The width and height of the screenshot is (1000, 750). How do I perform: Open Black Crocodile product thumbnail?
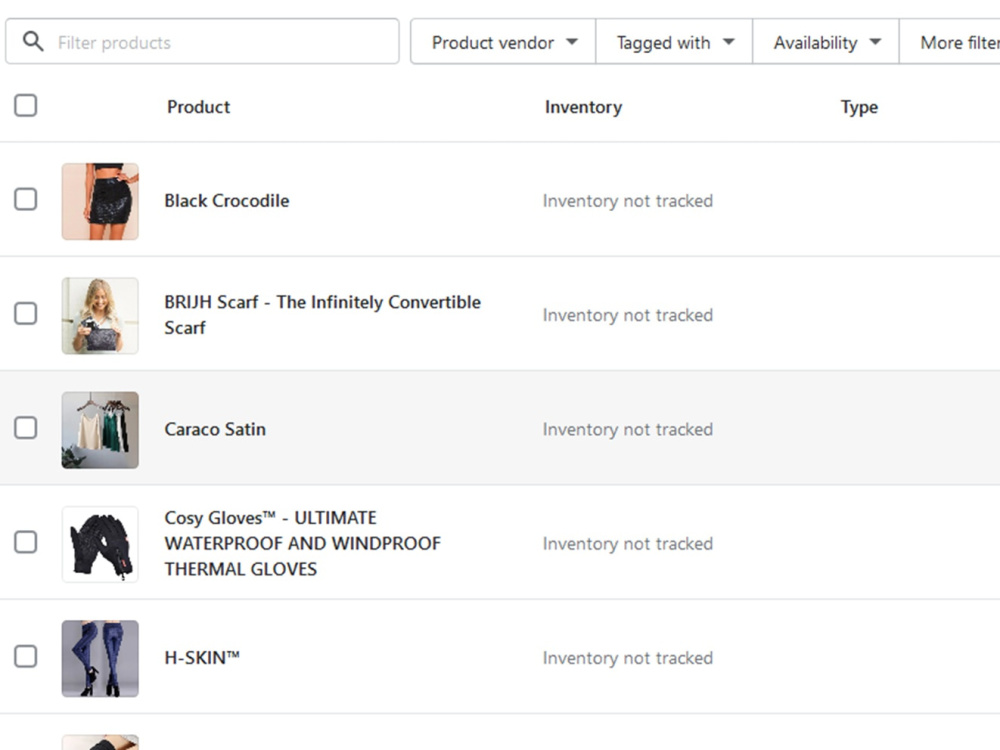[100, 202]
